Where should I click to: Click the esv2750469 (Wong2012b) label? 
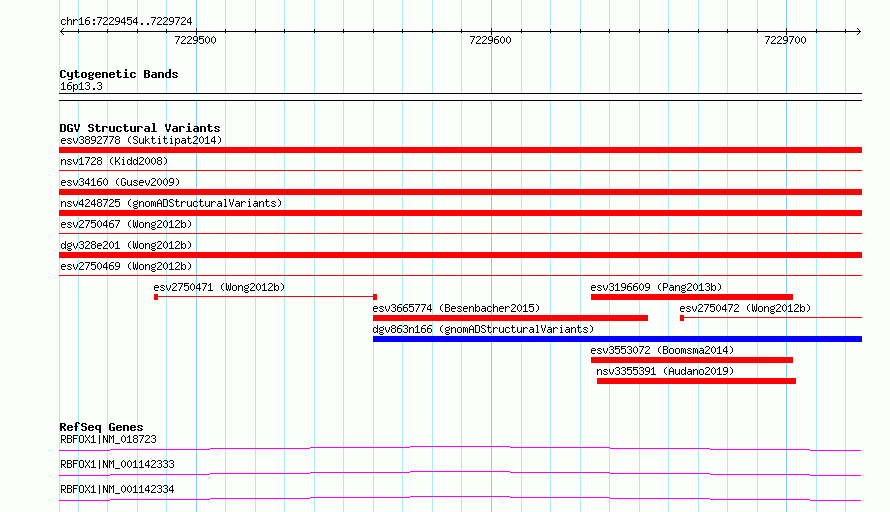[x=126, y=266]
